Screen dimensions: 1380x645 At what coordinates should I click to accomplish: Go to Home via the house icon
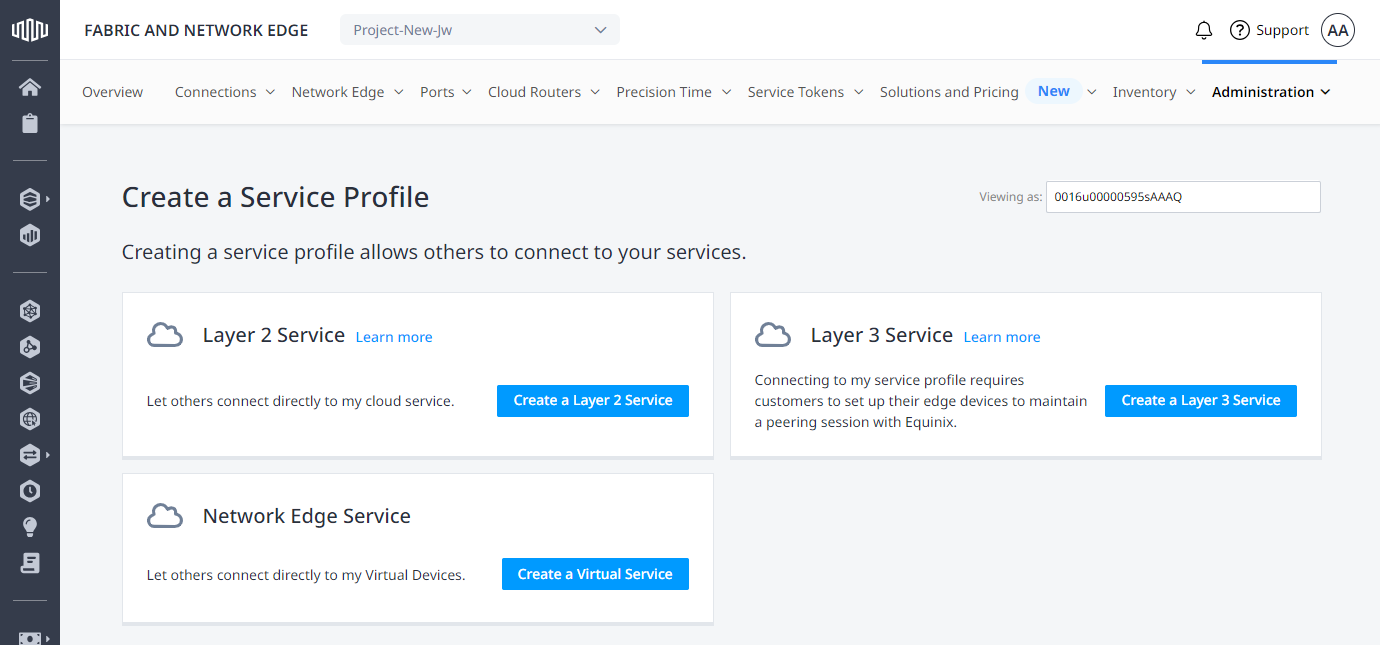[x=30, y=87]
